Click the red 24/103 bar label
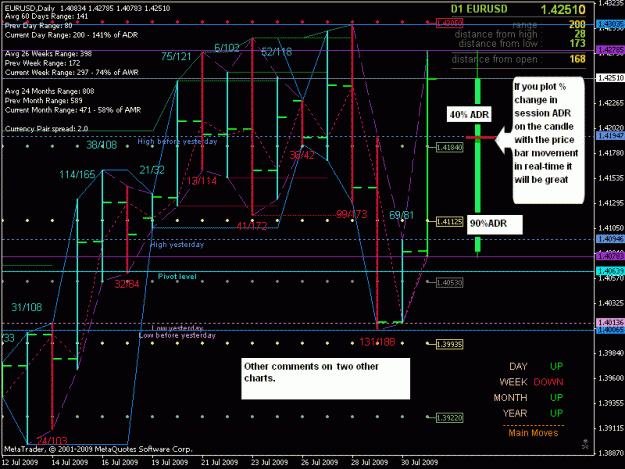This screenshot has width=625, height=469. tap(52, 441)
